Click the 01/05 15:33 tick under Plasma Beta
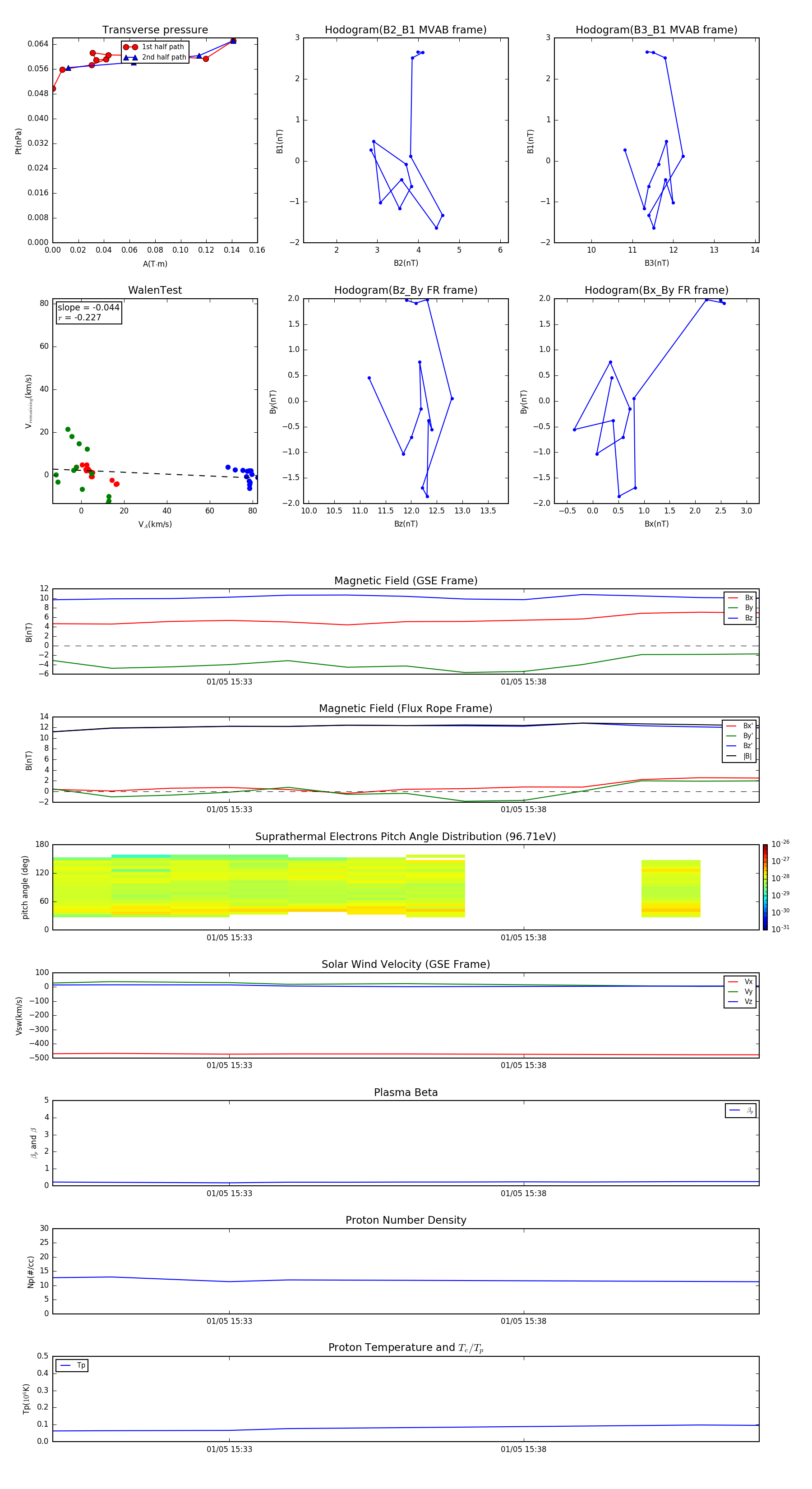The width and height of the screenshot is (812, 1489). pyautogui.click(x=230, y=1193)
